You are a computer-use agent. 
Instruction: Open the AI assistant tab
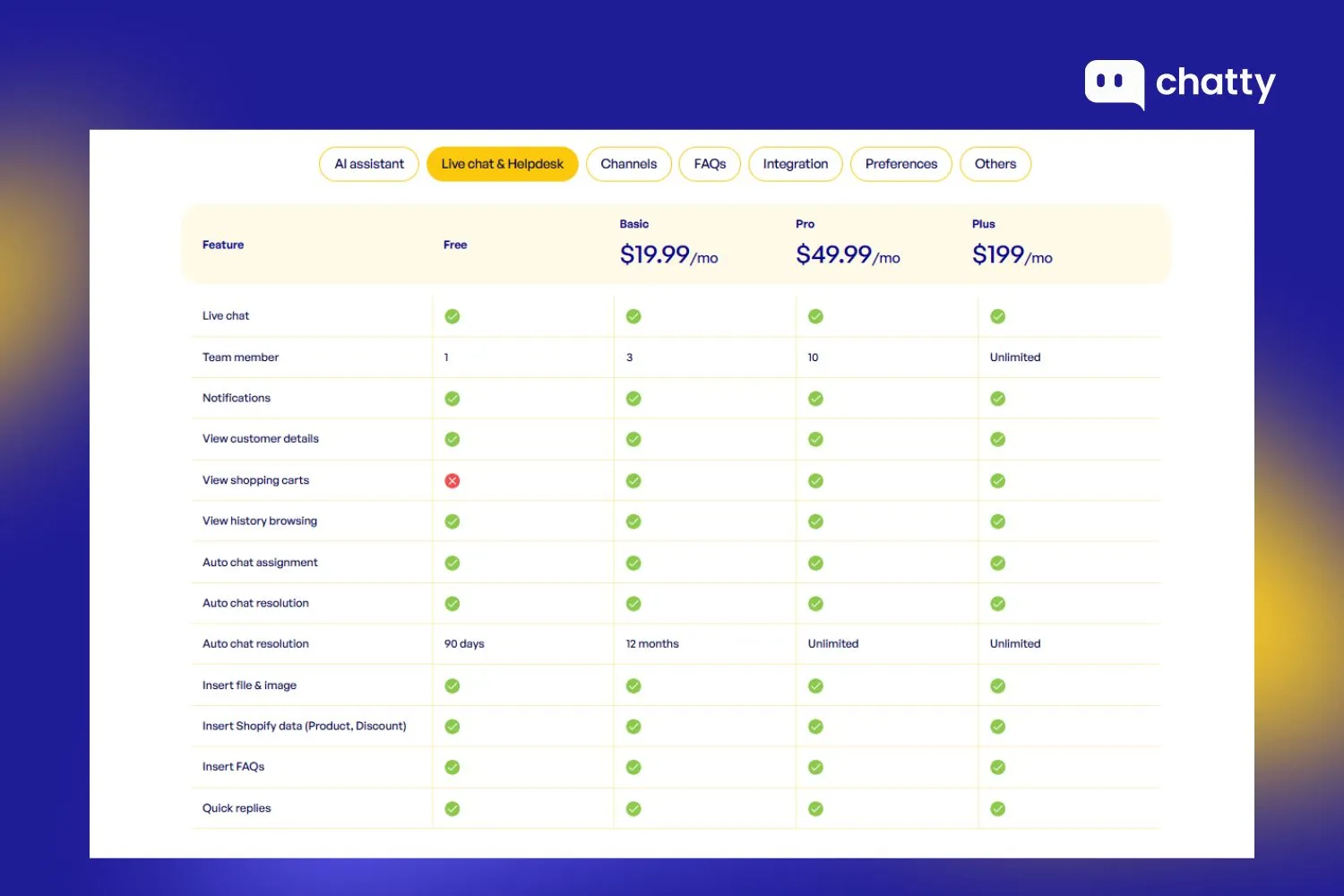[x=369, y=164]
